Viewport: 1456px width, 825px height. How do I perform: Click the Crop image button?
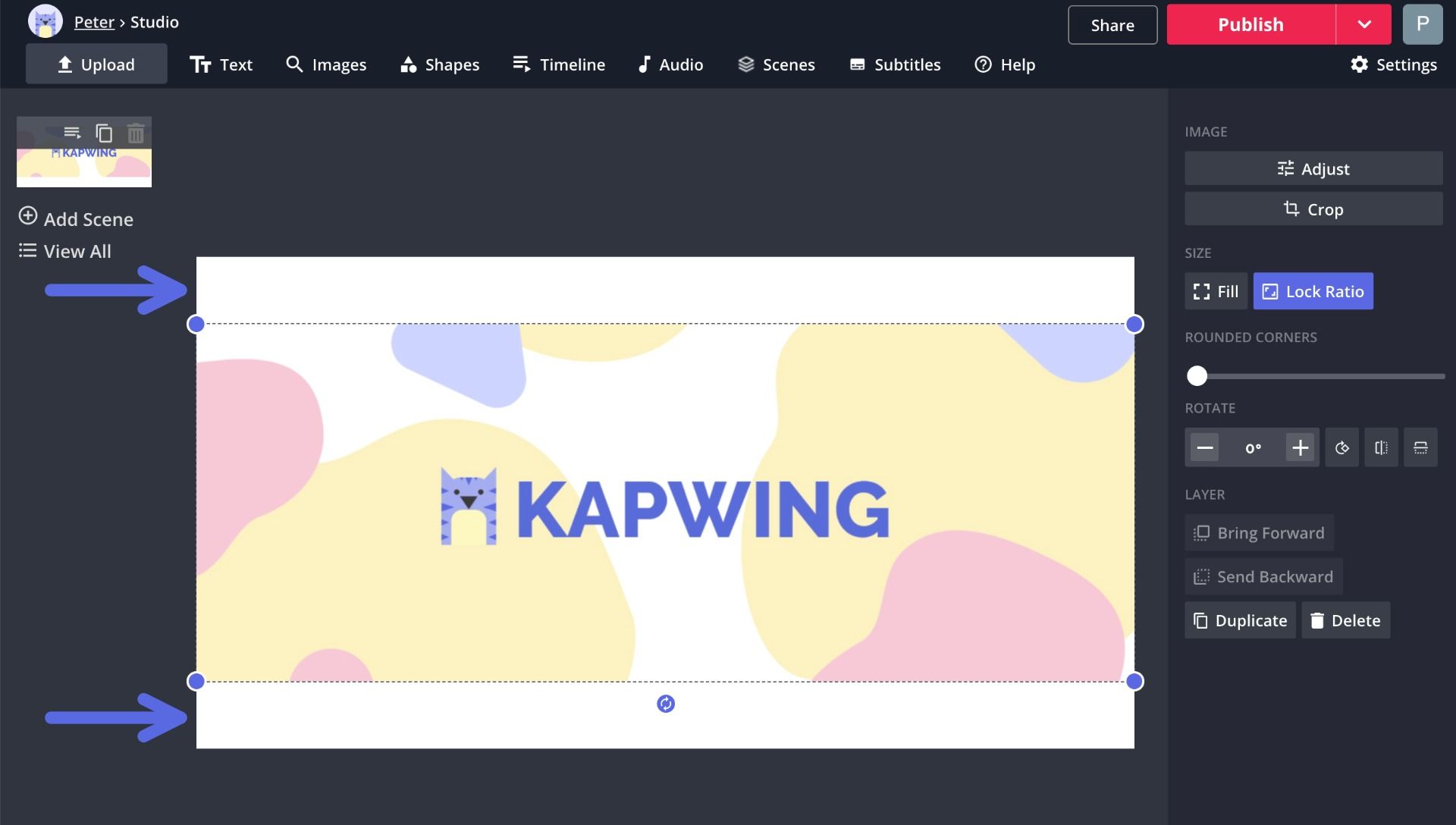tap(1313, 209)
